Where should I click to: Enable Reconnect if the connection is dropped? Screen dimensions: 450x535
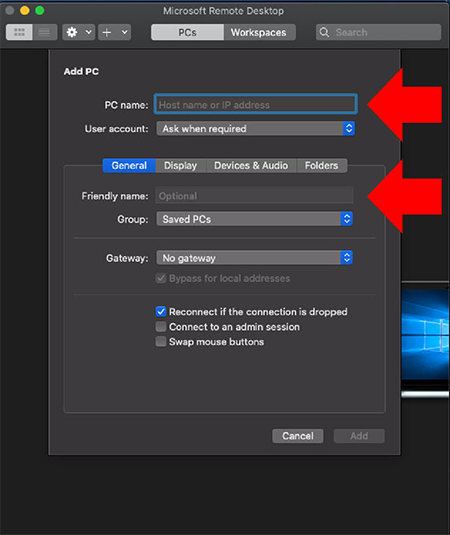tap(161, 312)
